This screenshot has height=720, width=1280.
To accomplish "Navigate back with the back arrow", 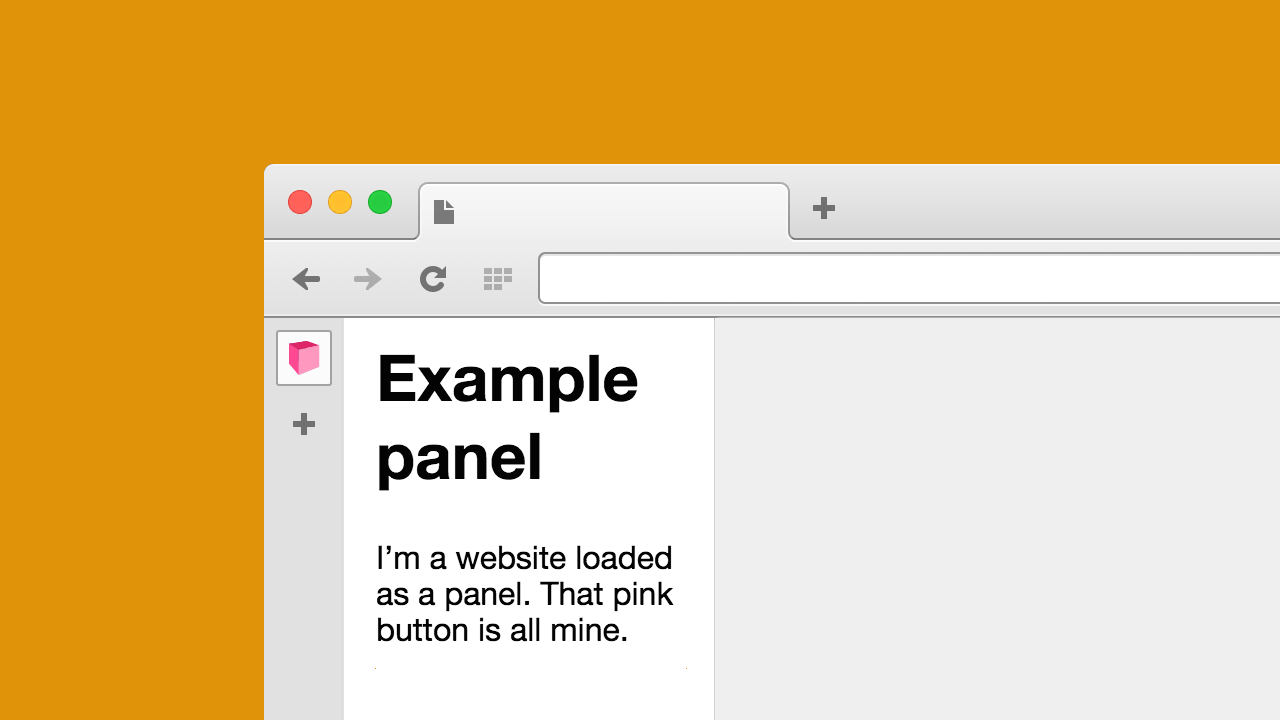I will pos(306,279).
